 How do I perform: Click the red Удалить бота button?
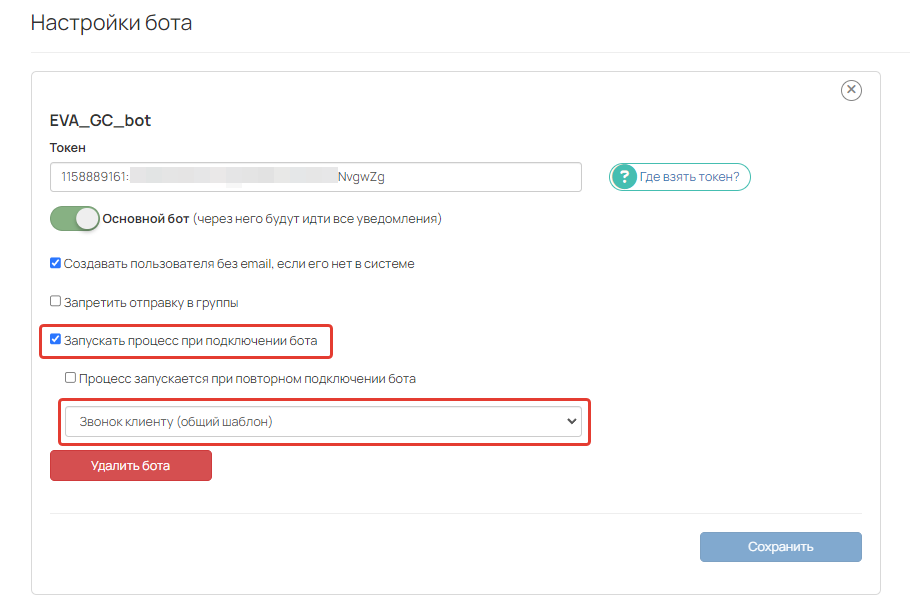(x=131, y=466)
